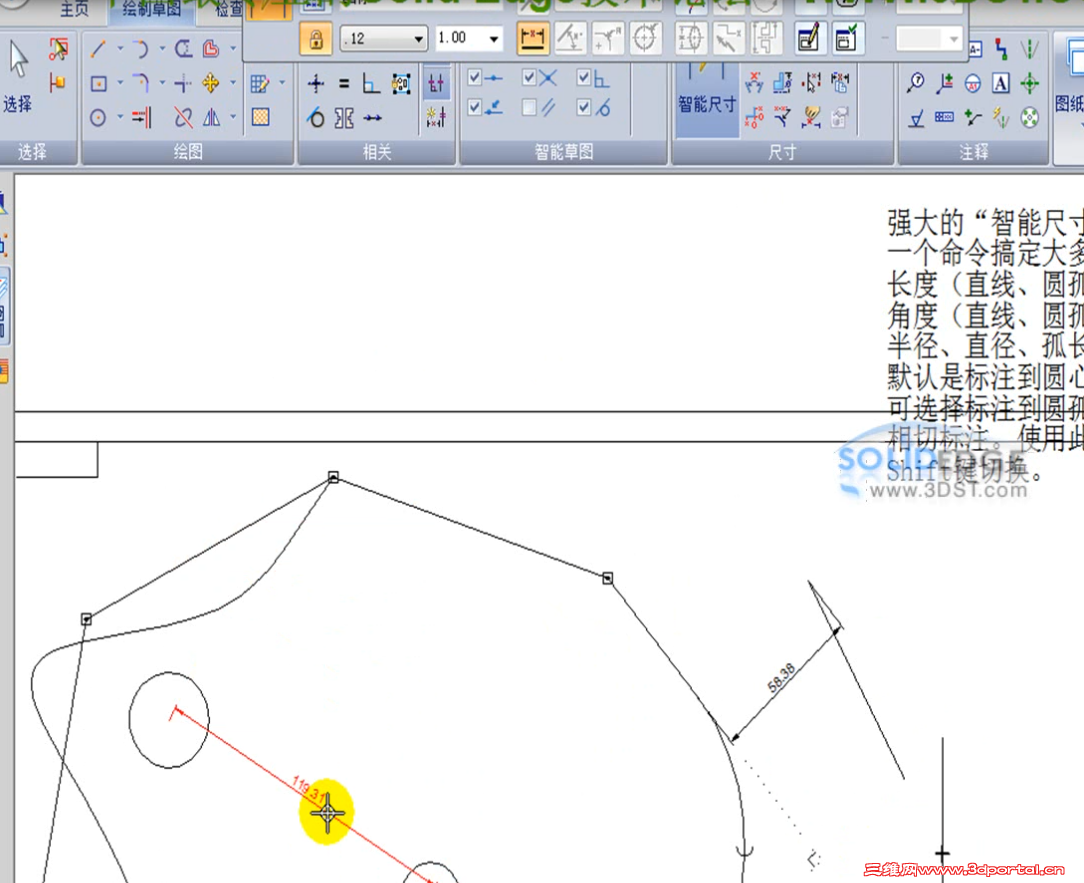Viewport: 1084px width, 883px height.
Task: Select the Arc drawing tool
Action: [140, 49]
